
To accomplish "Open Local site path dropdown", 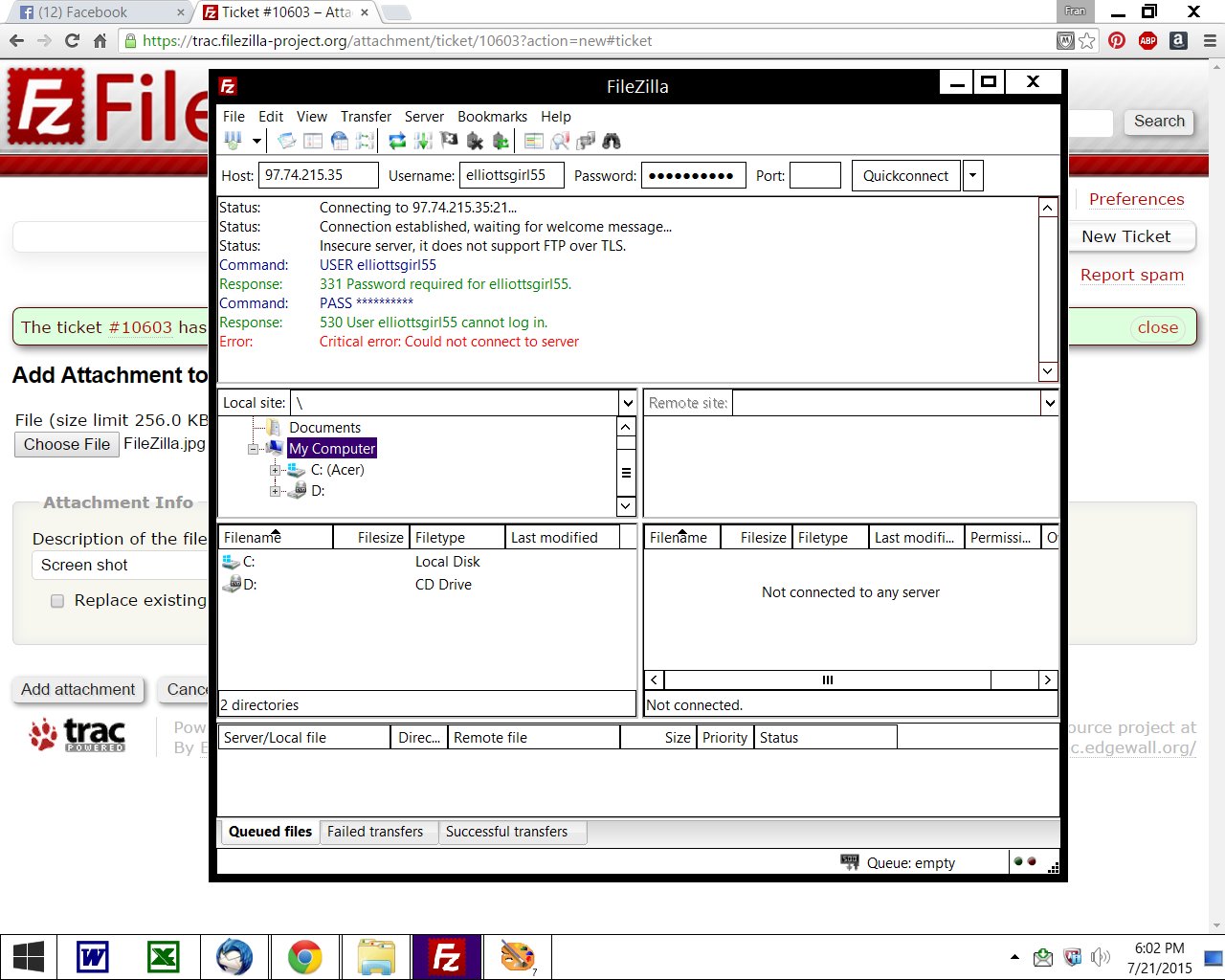I will coord(627,403).
